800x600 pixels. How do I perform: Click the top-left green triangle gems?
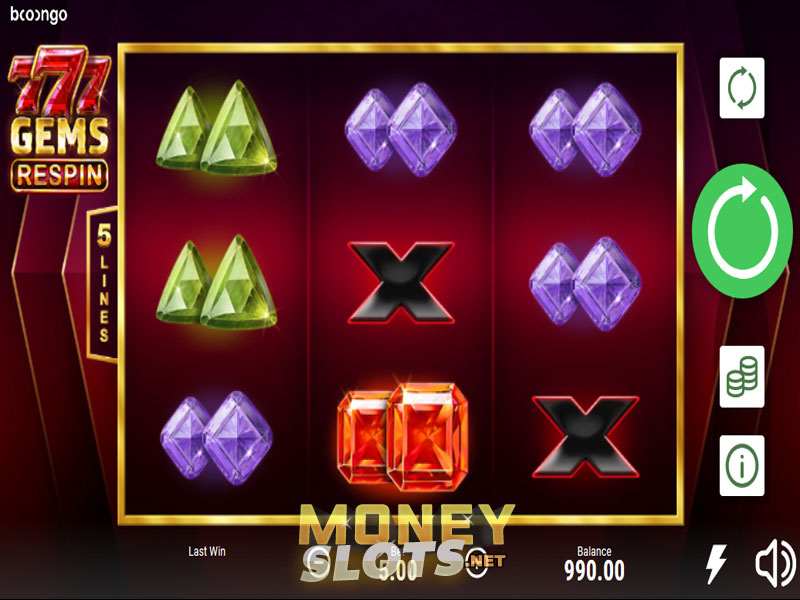[216, 127]
